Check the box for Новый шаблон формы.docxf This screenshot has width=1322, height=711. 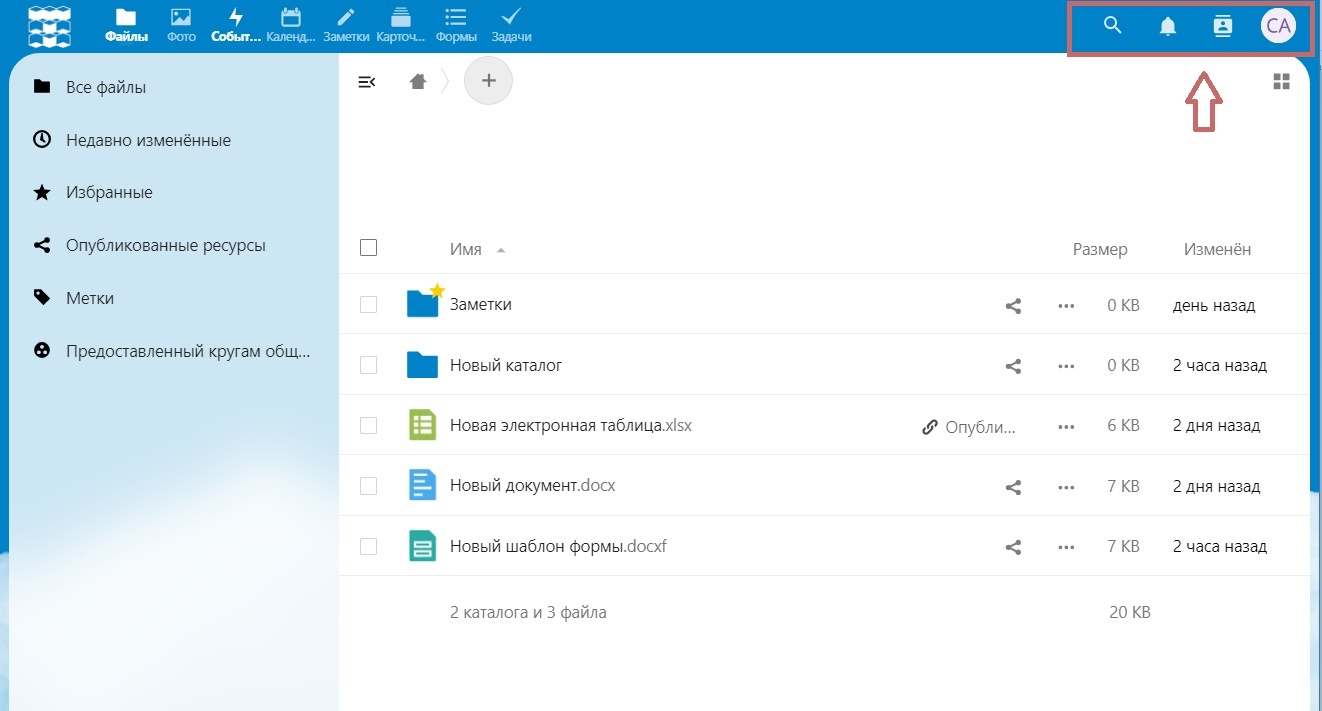pos(368,547)
